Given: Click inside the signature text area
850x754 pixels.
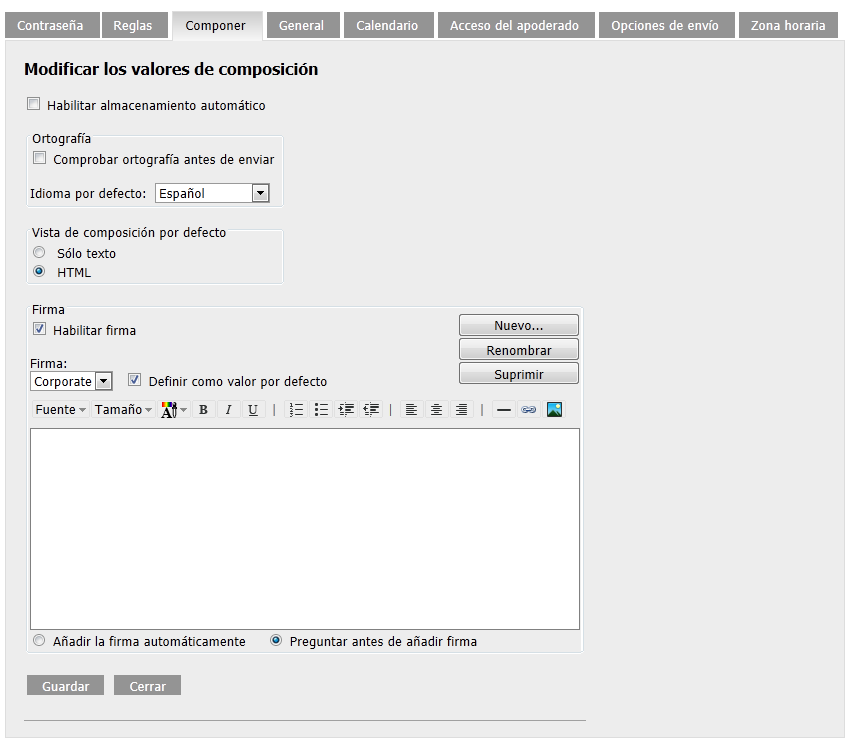Looking at the screenshot, I should point(305,529).
